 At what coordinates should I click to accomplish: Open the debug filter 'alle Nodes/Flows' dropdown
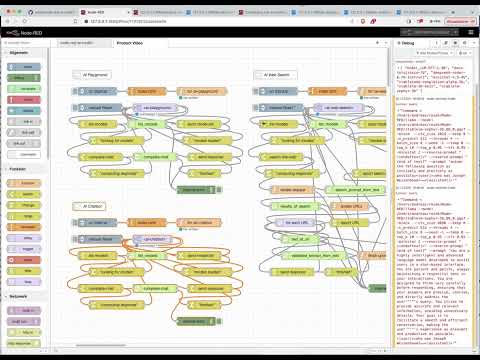click(x=435, y=53)
